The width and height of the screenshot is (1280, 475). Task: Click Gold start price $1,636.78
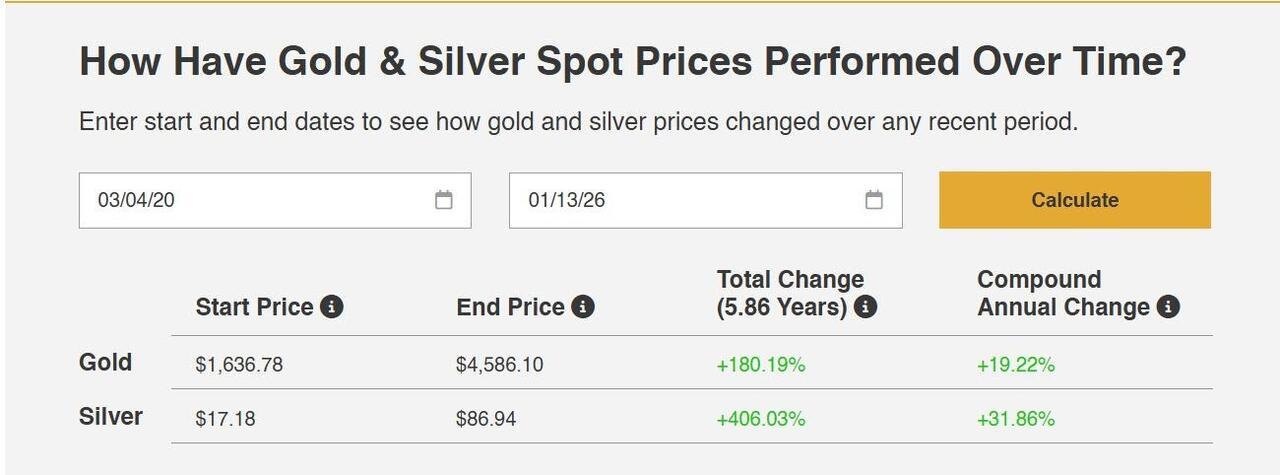(239, 365)
